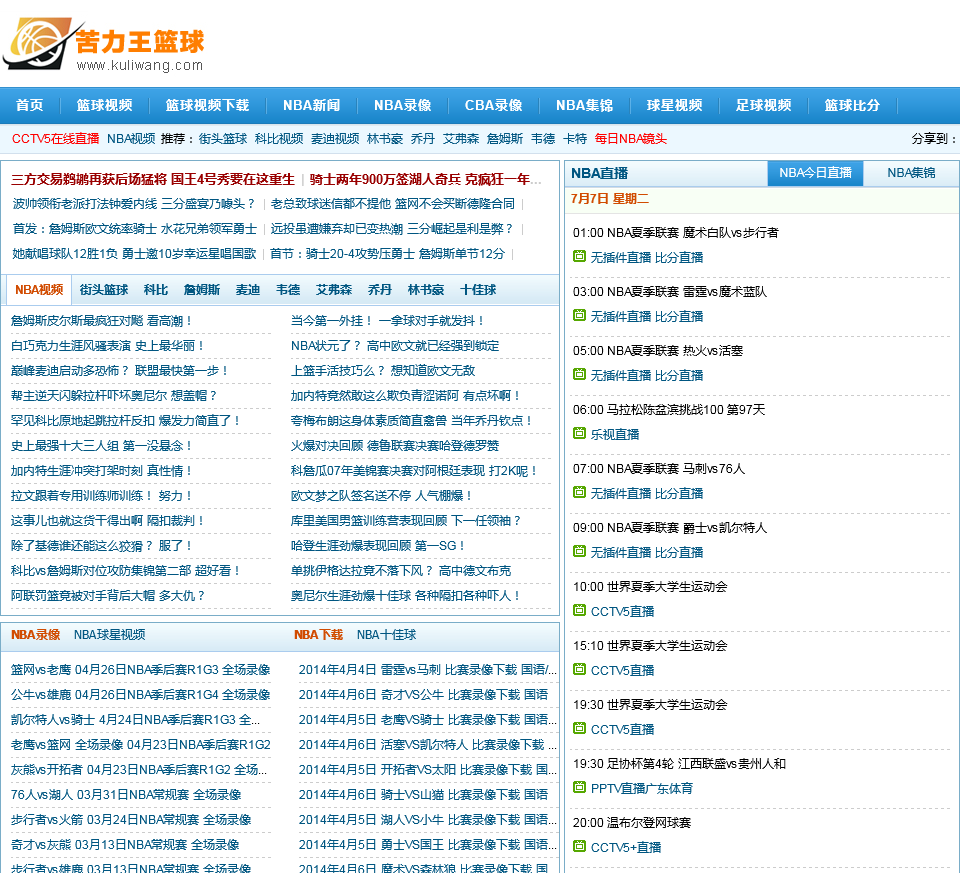Click TV icon under 魔术白队vs步行者 match
This screenshot has width=960, height=873.
(579, 257)
